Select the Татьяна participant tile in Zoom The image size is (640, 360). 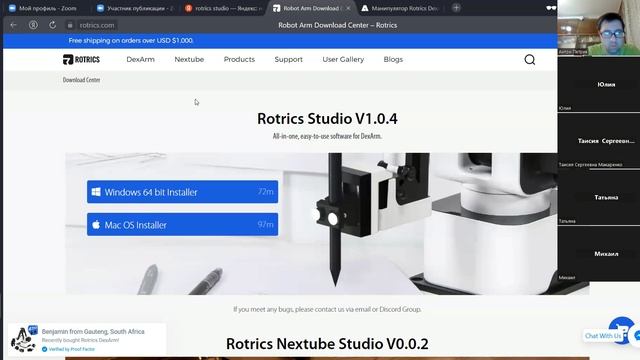(x=599, y=197)
